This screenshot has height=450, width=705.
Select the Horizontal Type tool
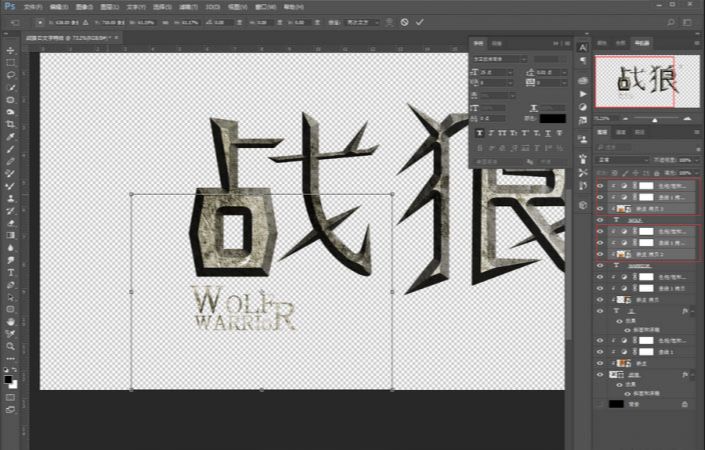[10, 272]
